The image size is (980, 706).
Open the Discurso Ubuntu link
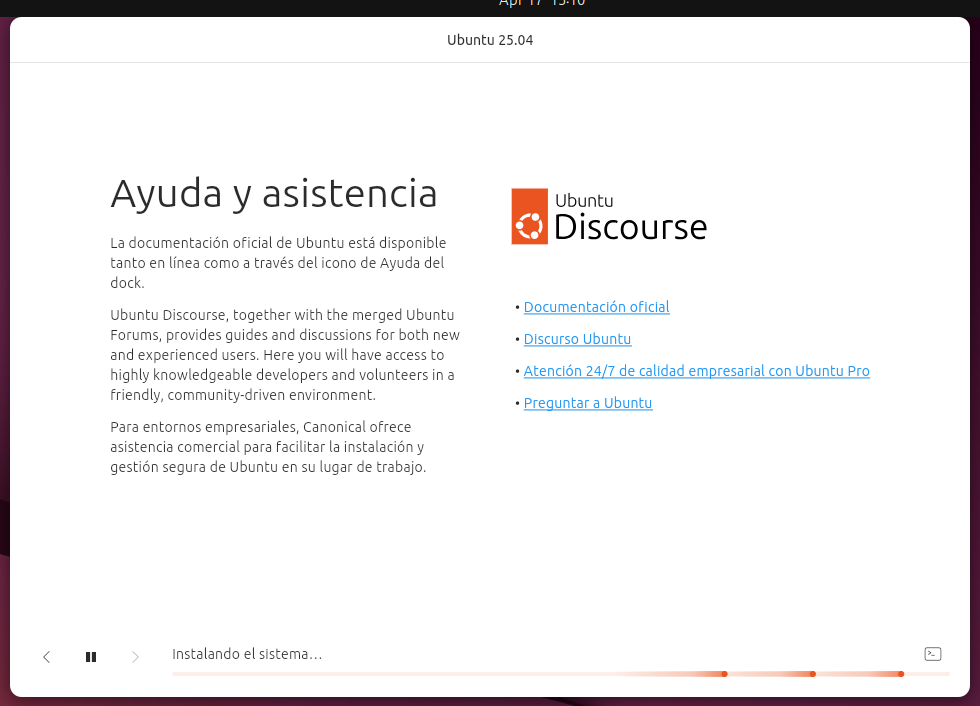click(x=577, y=339)
